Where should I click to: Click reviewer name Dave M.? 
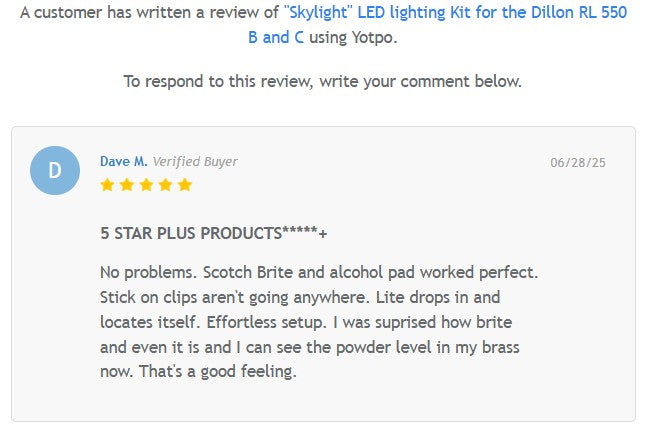pyautogui.click(x=123, y=161)
